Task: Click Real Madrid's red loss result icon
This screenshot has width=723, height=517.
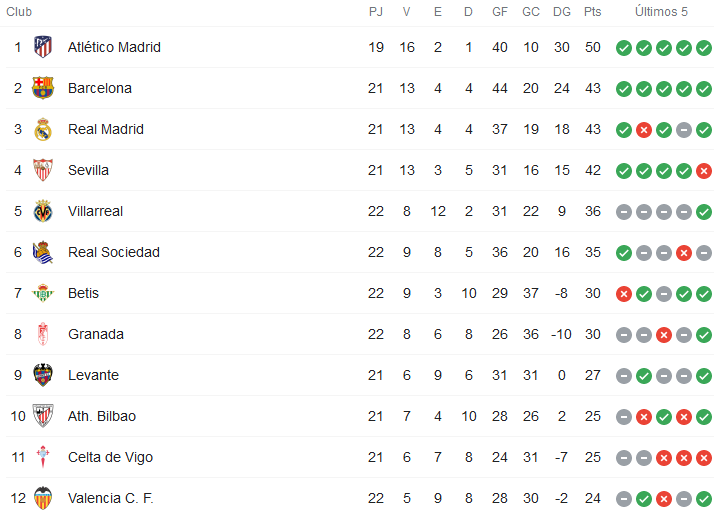Action: pos(644,130)
